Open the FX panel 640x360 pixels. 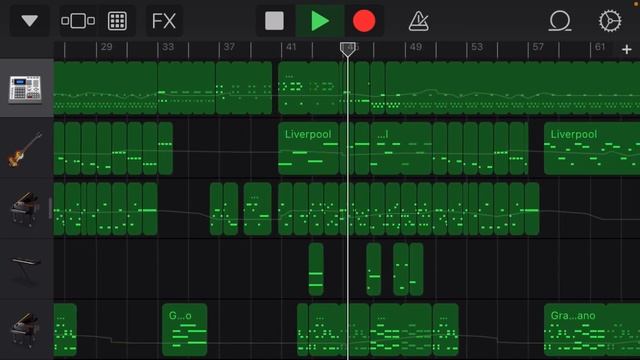(164, 20)
